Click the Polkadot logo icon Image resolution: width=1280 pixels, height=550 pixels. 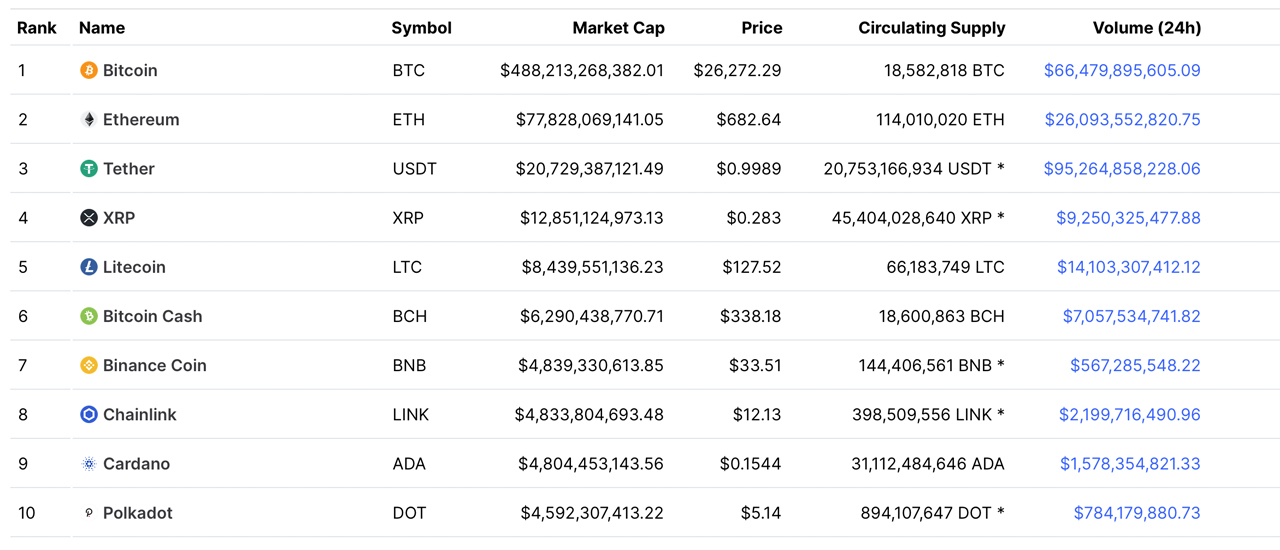click(x=89, y=513)
